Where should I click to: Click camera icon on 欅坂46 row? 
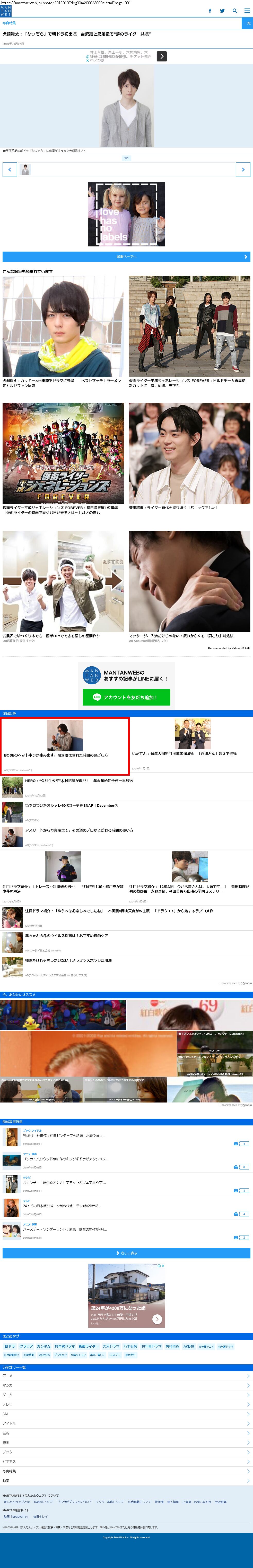coord(236,1144)
